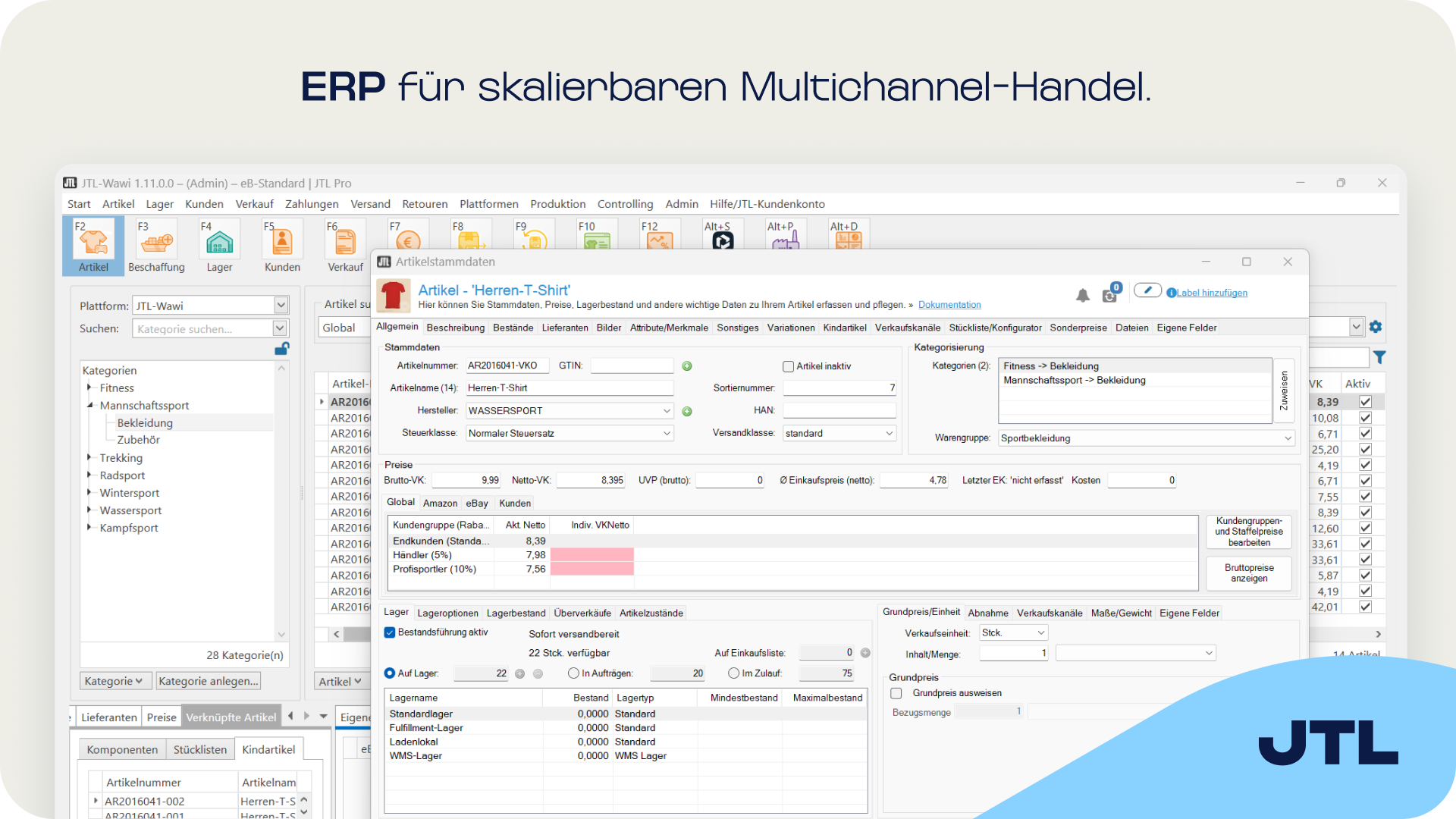Click the notification bell icon

1082,295
